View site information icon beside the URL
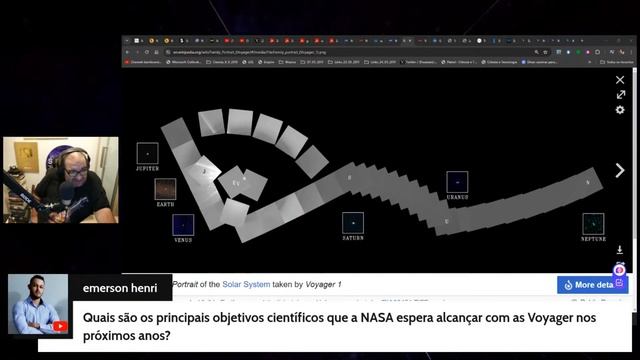Image resolution: width=640 pixels, height=360 pixels. point(168,52)
